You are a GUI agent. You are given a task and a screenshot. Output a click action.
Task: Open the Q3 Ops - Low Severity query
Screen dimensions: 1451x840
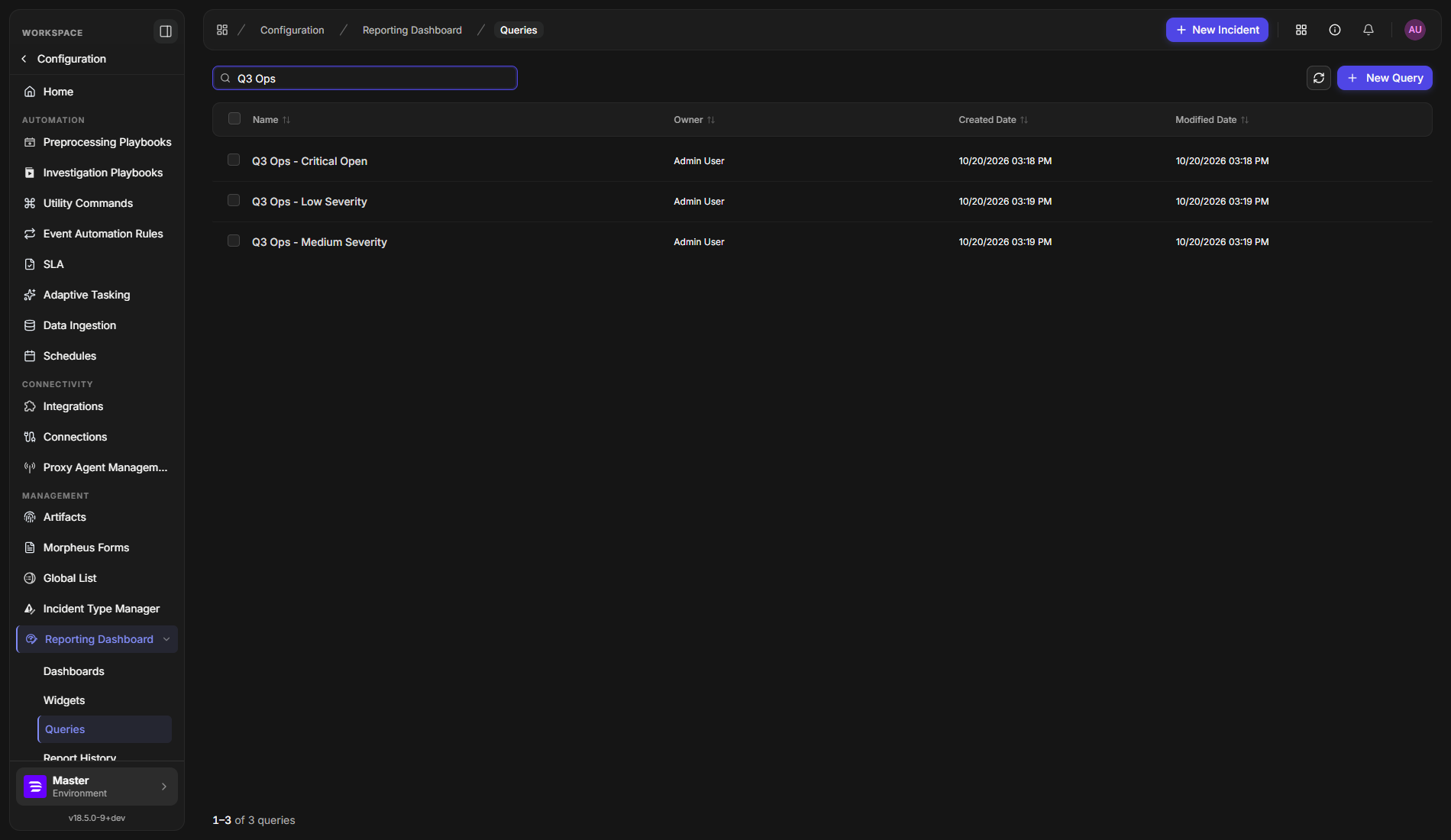[x=309, y=202]
